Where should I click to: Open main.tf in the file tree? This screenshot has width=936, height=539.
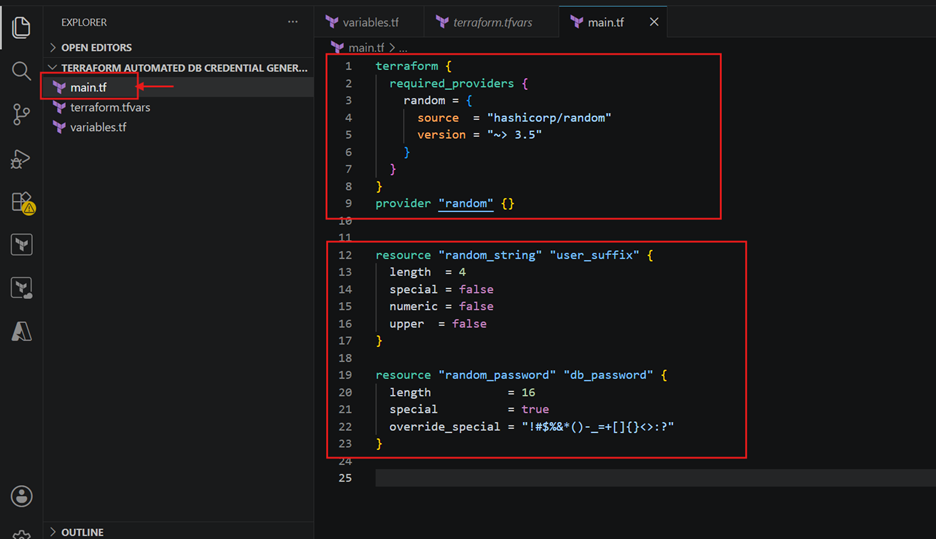pyautogui.click(x=178, y=87)
